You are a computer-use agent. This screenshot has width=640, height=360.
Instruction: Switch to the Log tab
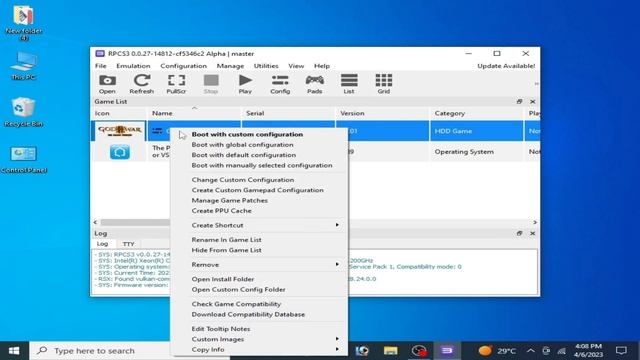click(x=102, y=244)
